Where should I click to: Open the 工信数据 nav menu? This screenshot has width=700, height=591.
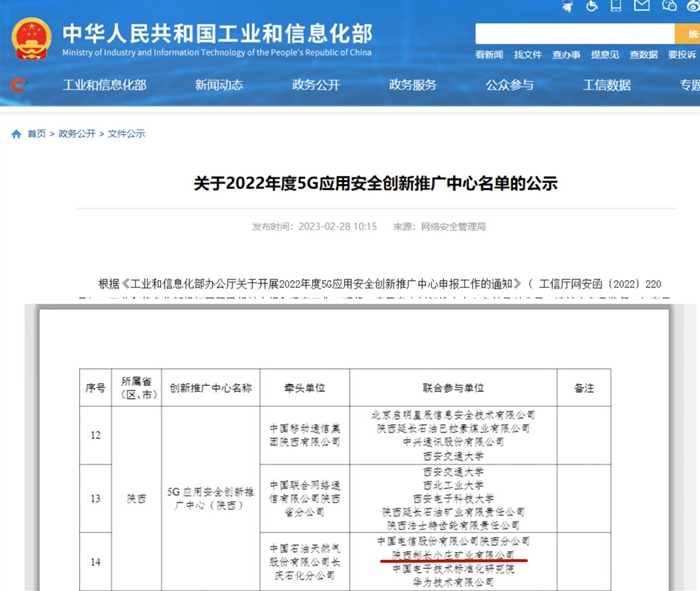click(607, 85)
